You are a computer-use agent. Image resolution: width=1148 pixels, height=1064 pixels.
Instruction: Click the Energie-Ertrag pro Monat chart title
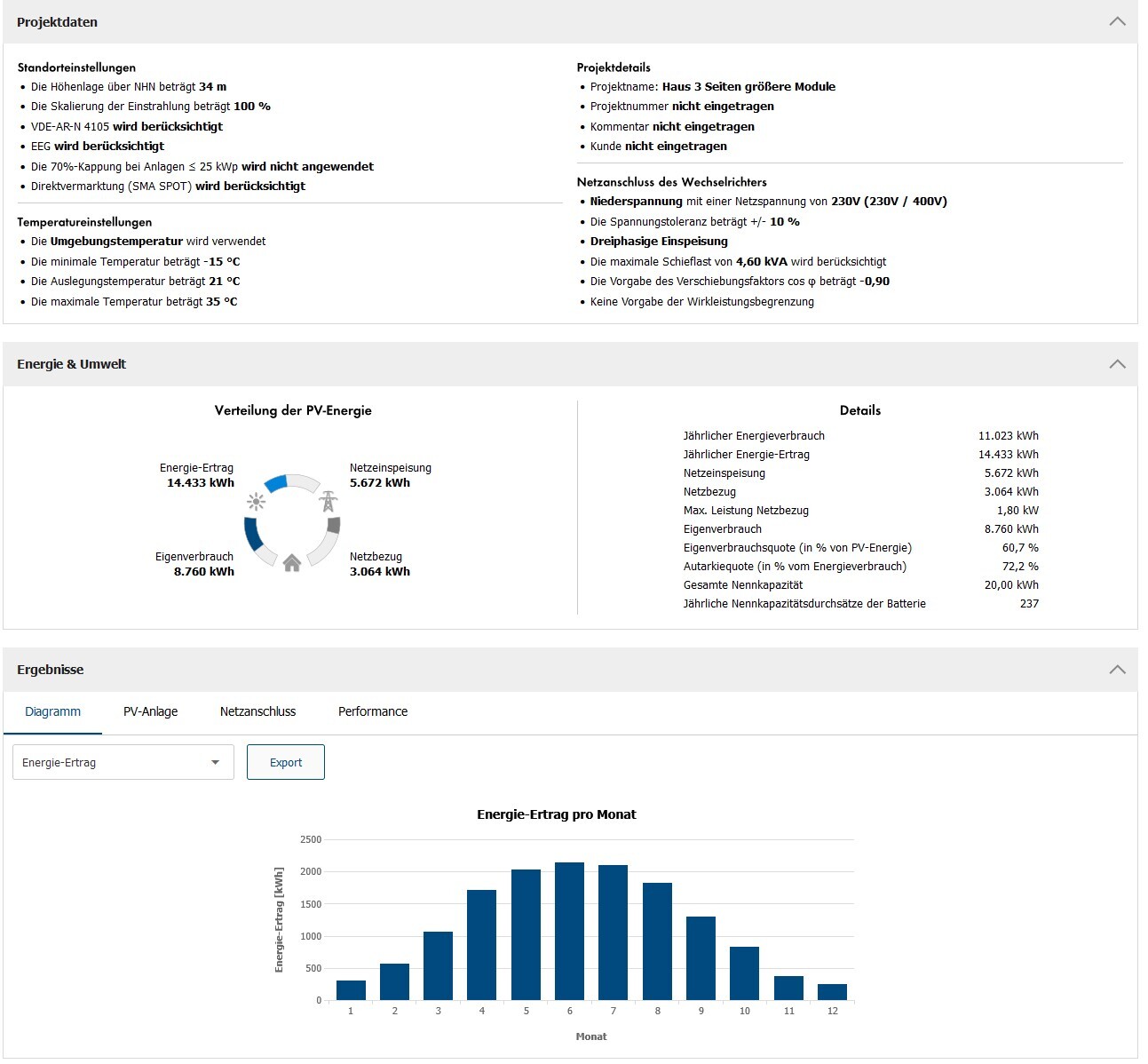point(556,814)
